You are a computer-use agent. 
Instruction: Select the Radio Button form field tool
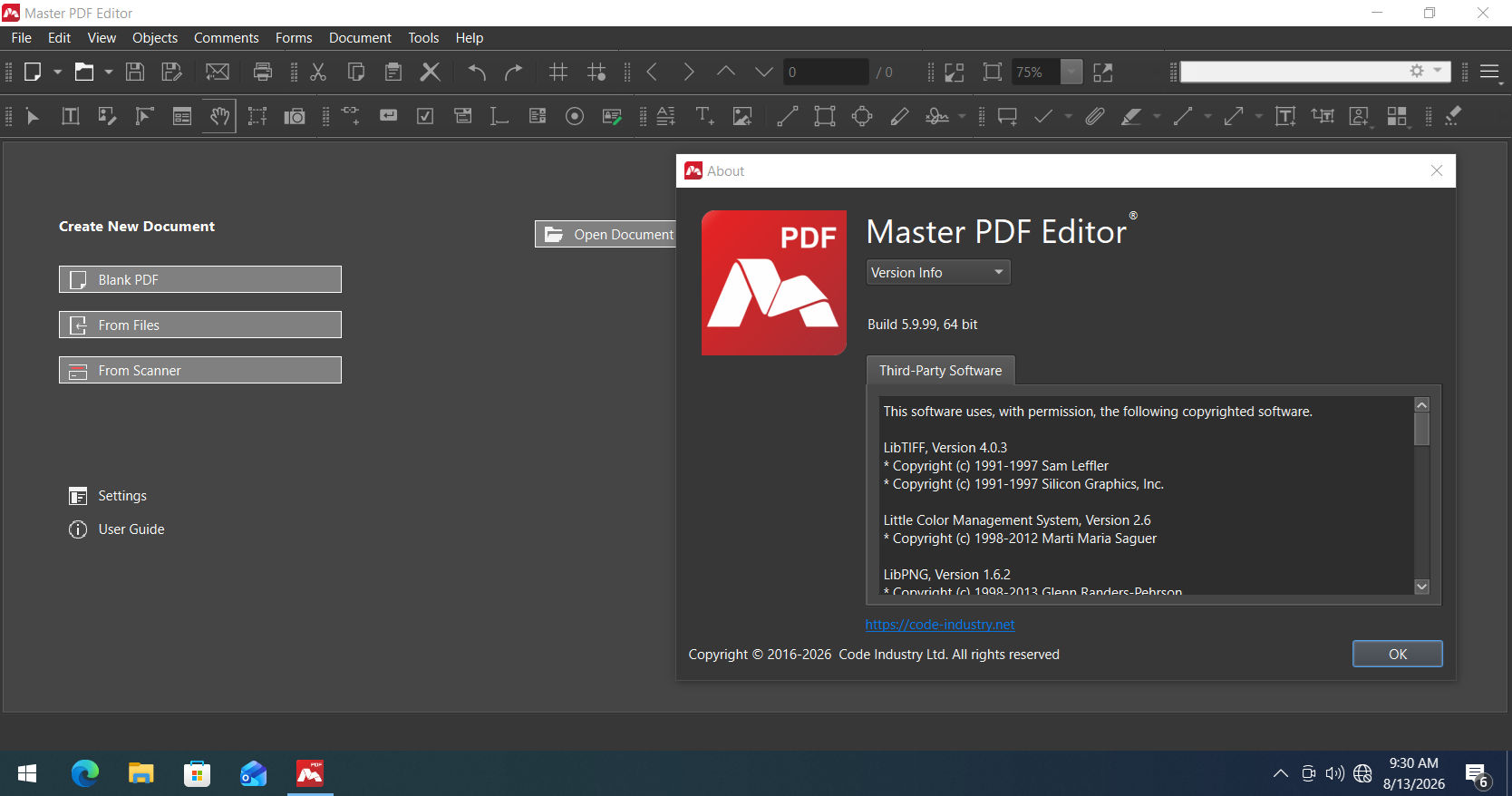(575, 116)
